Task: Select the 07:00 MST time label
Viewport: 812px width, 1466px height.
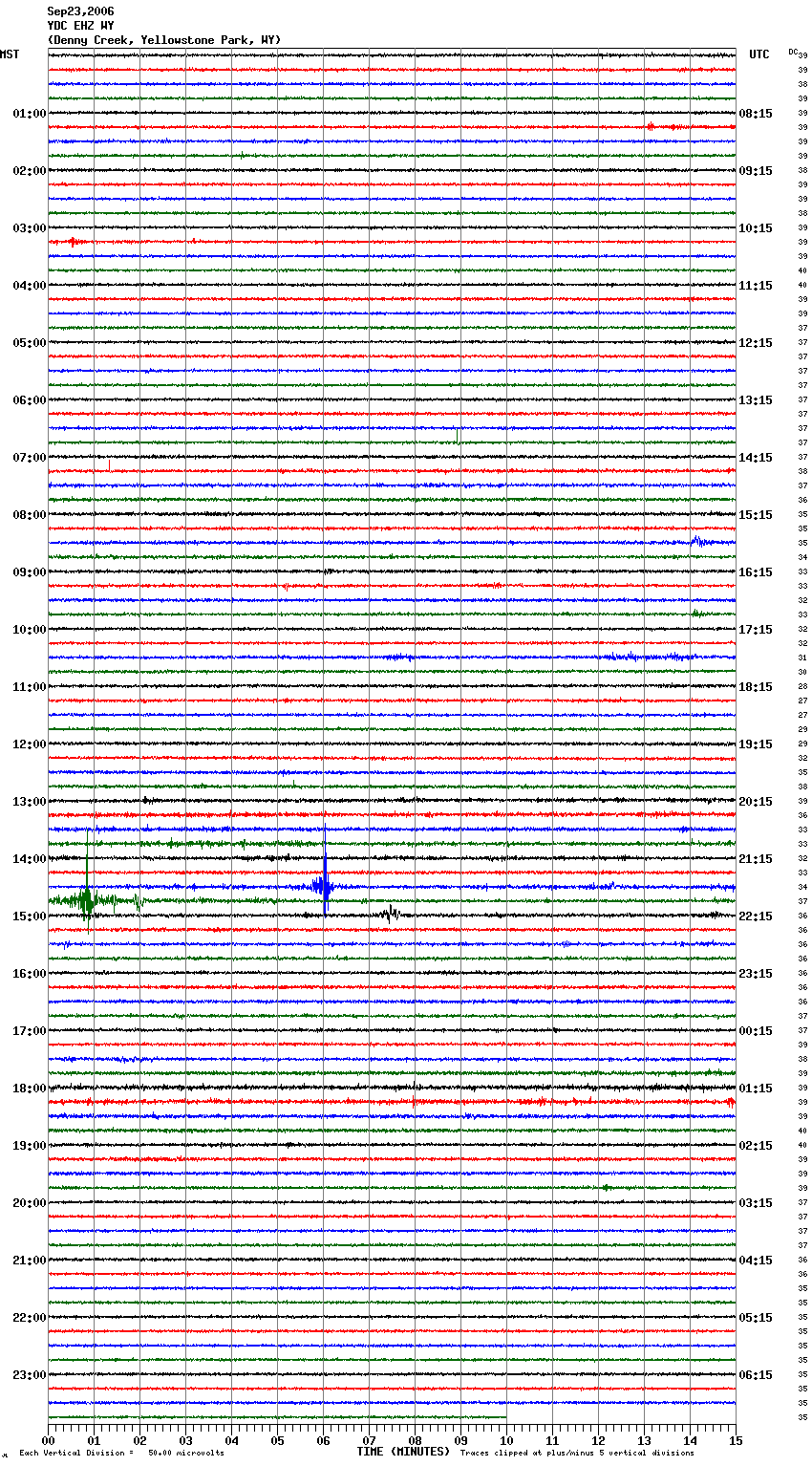Action: (x=29, y=458)
